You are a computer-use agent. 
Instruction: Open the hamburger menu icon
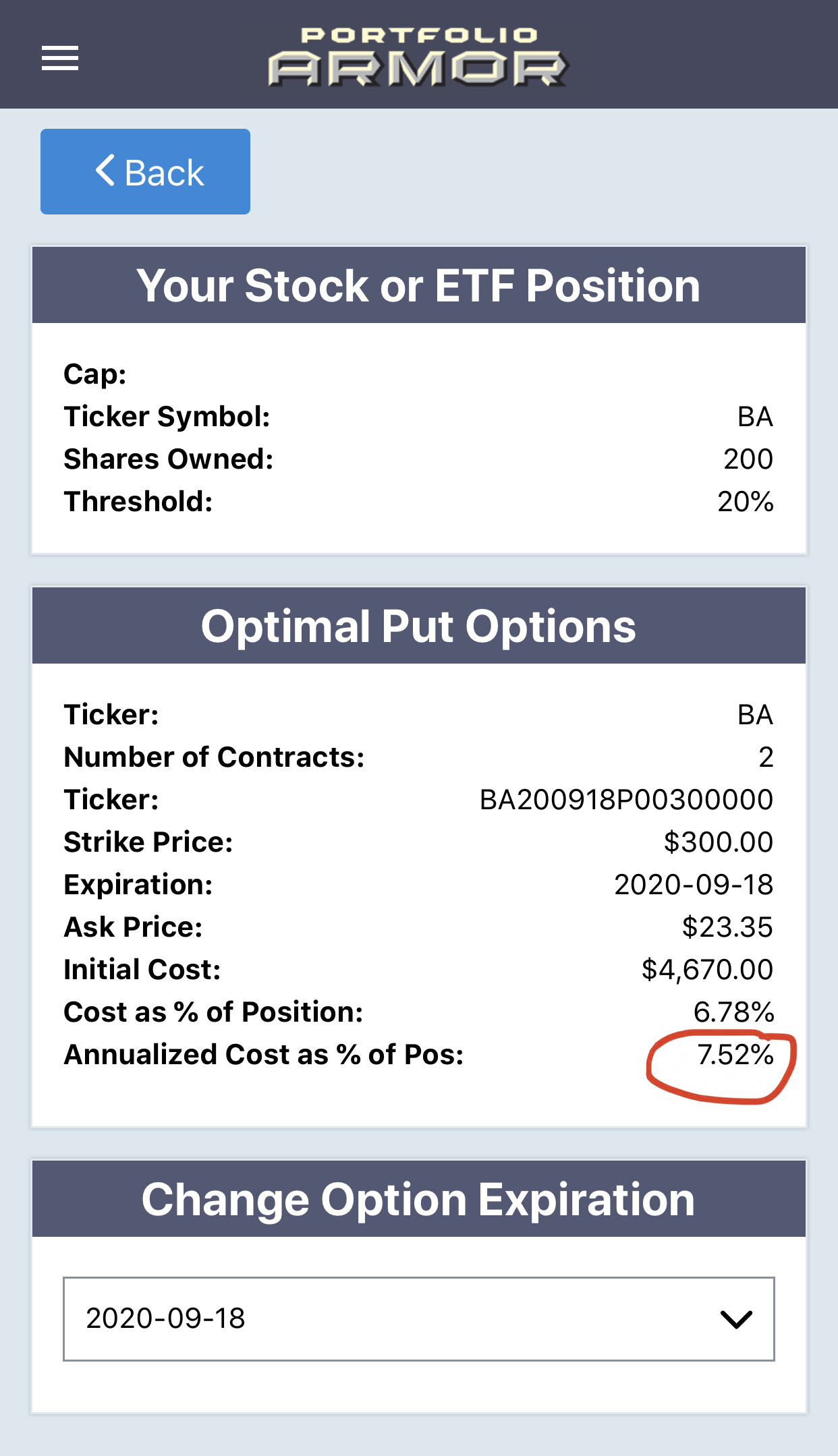coord(60,58)
